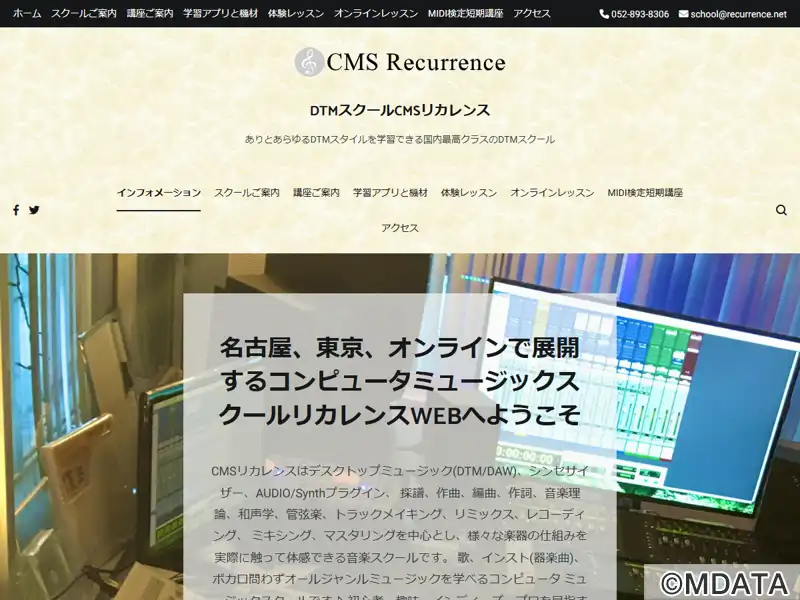Screen dimensions: 800x600
Task: Click the envelope icon beside school@recurrence.net
Action: point(684,14)
